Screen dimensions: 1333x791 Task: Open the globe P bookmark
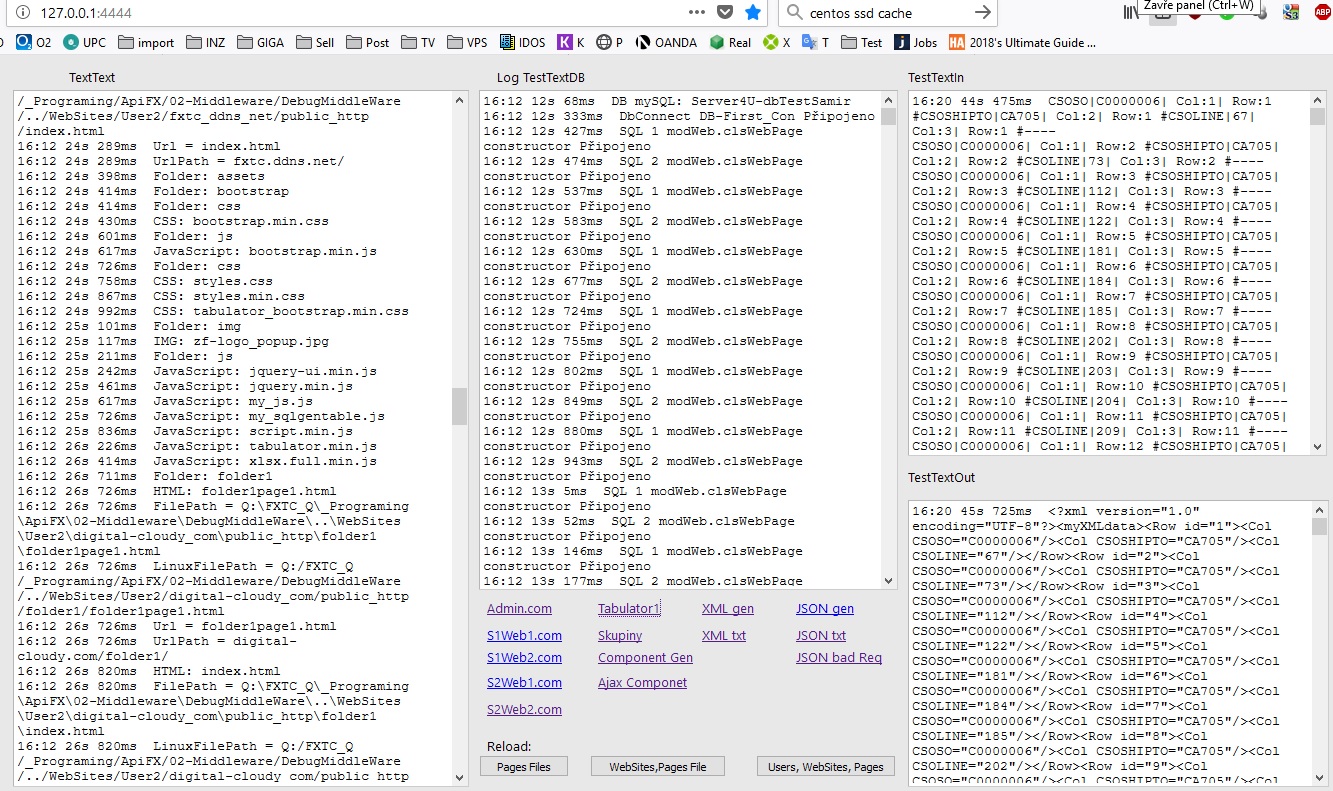click(609, 43)
